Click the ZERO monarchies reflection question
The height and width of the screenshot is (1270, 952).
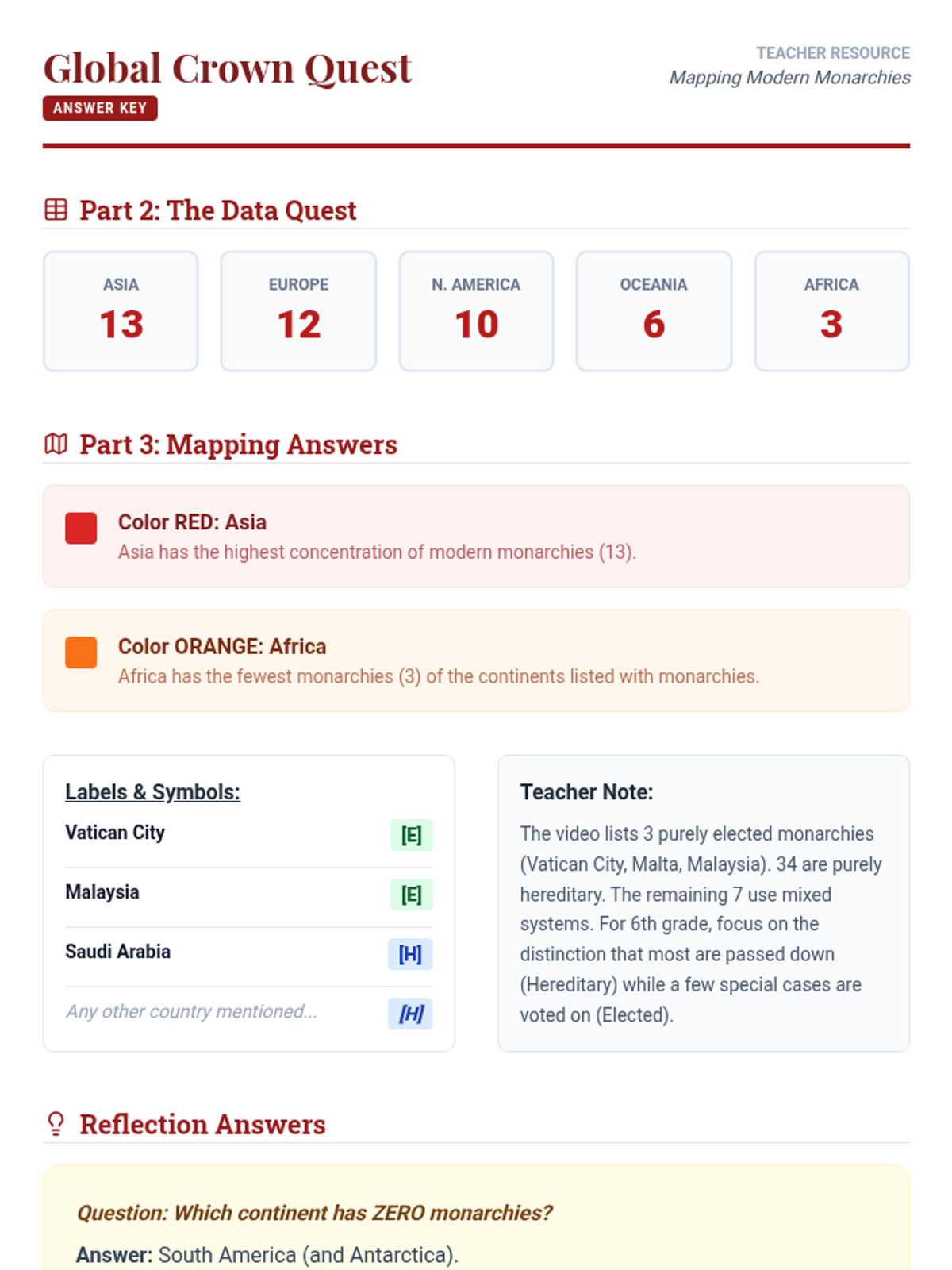[314, 1213]
